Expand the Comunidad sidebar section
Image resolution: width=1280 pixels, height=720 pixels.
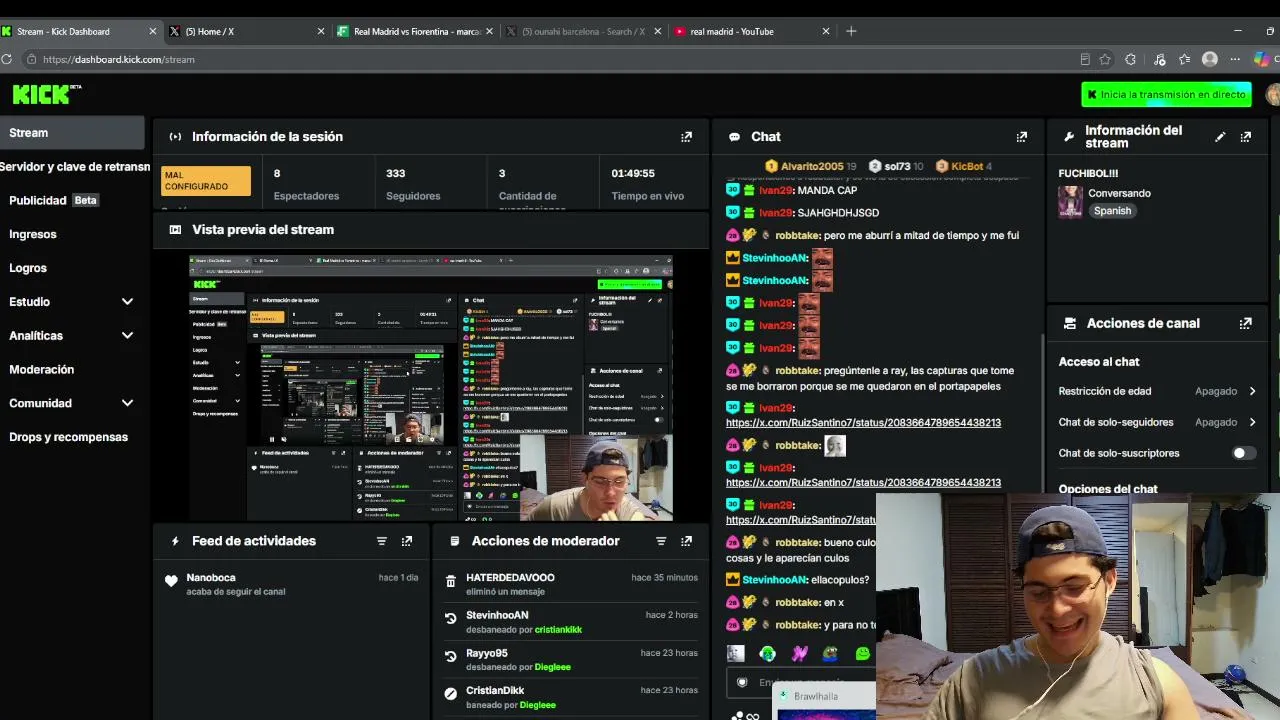click(x=127, y=403)
